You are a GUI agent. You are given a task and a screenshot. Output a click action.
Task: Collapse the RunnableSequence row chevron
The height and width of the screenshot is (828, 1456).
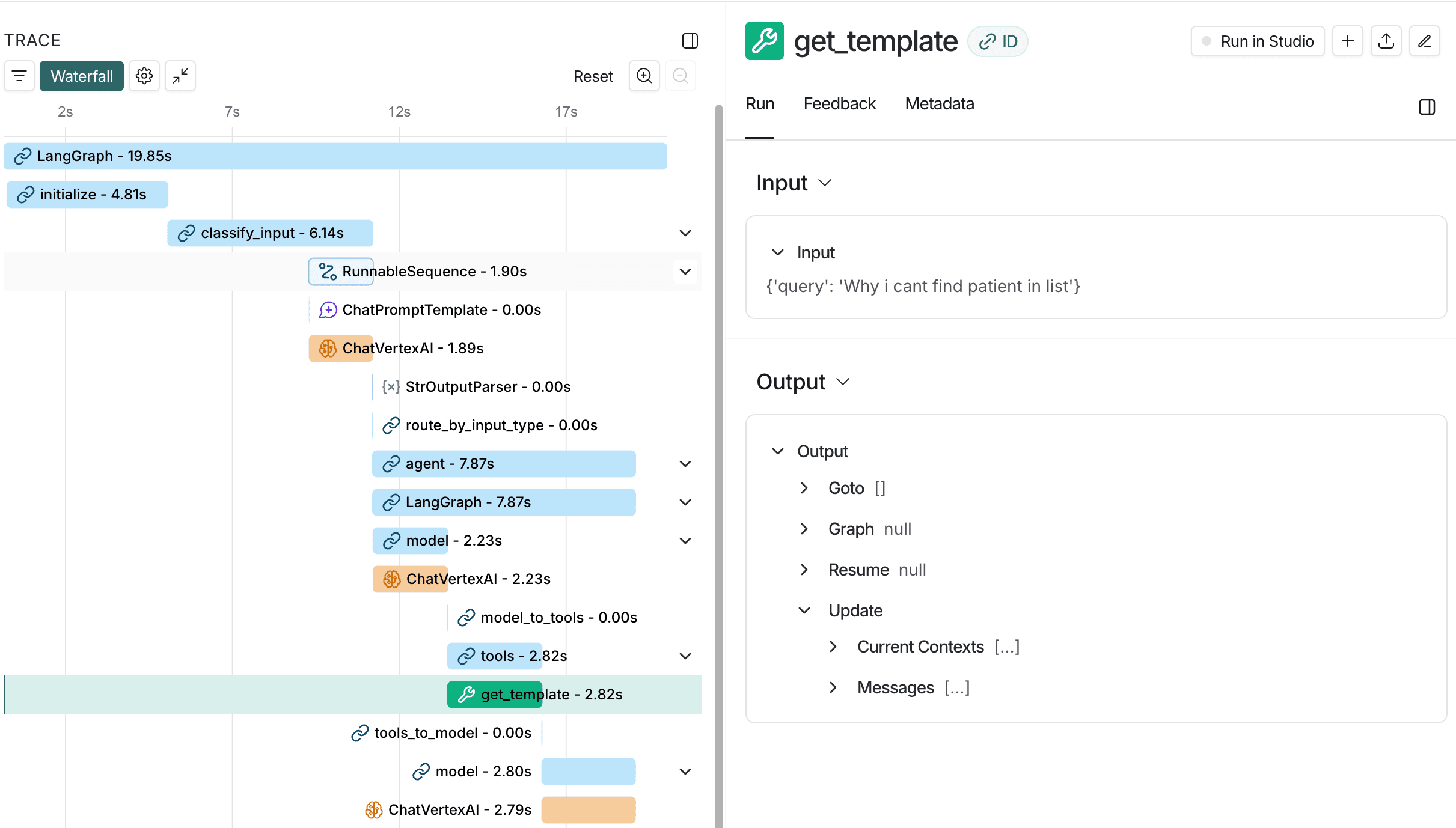(x=685, y=272)
